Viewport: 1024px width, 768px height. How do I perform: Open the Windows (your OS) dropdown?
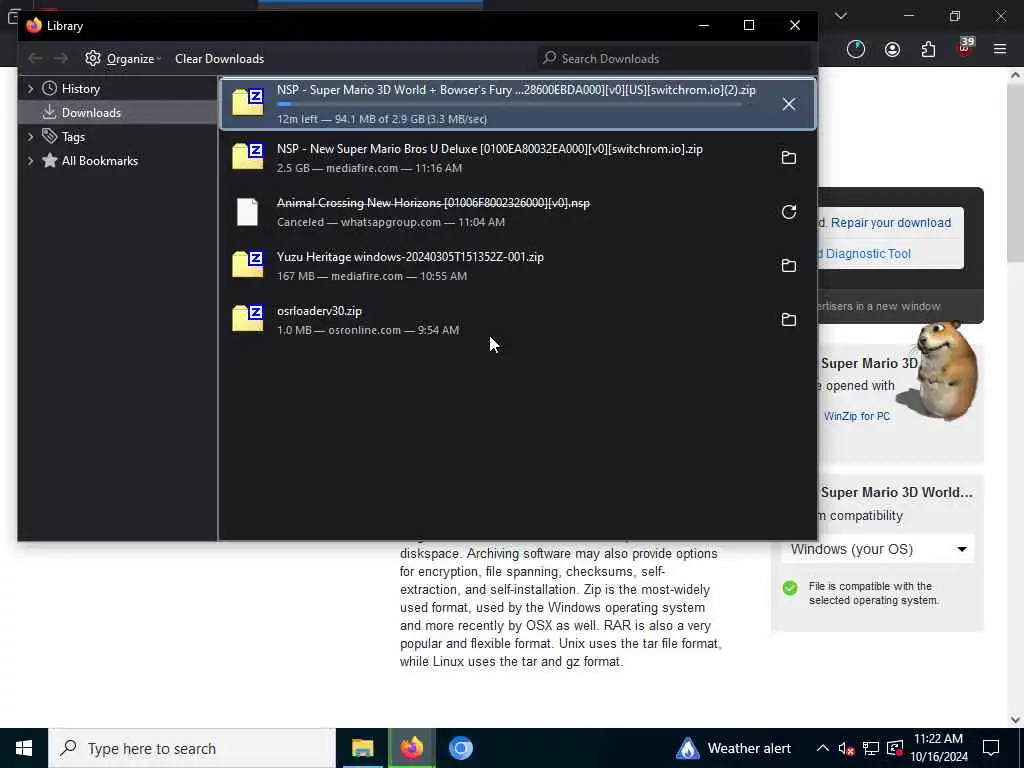point(878,549)
